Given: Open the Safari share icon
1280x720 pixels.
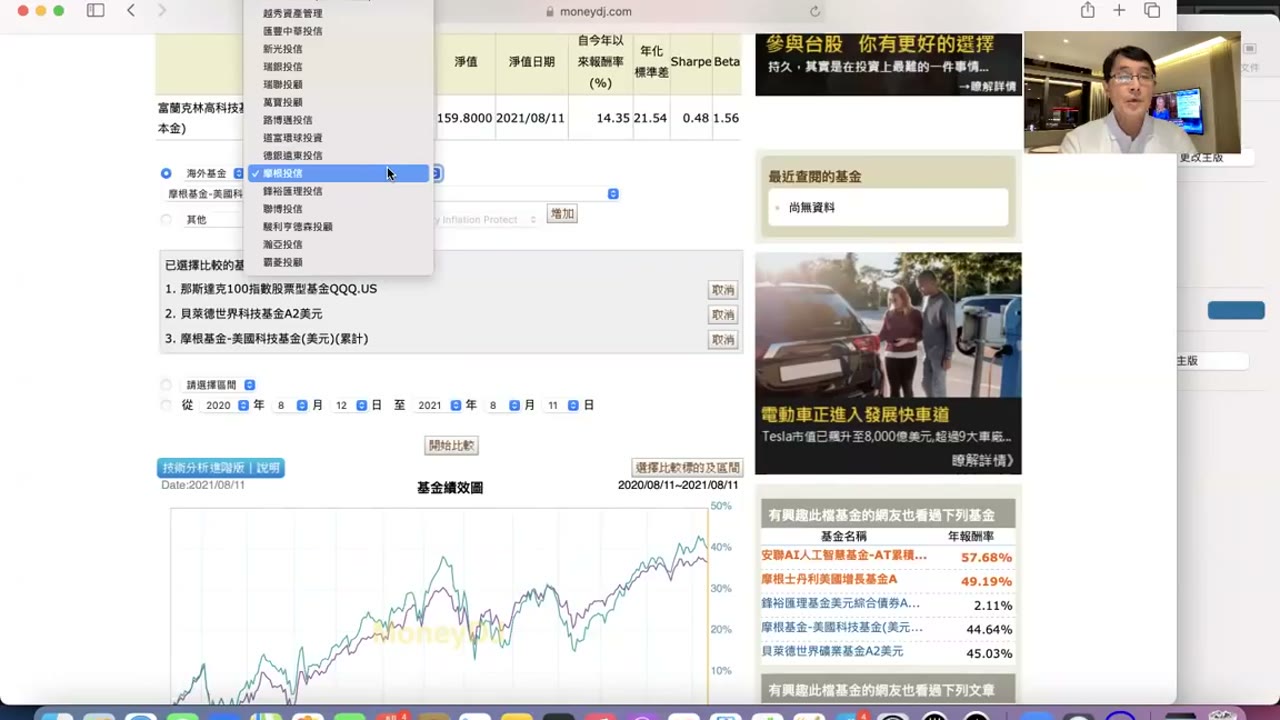Looking at the screenshot, I should click(x=1087, y=11).
